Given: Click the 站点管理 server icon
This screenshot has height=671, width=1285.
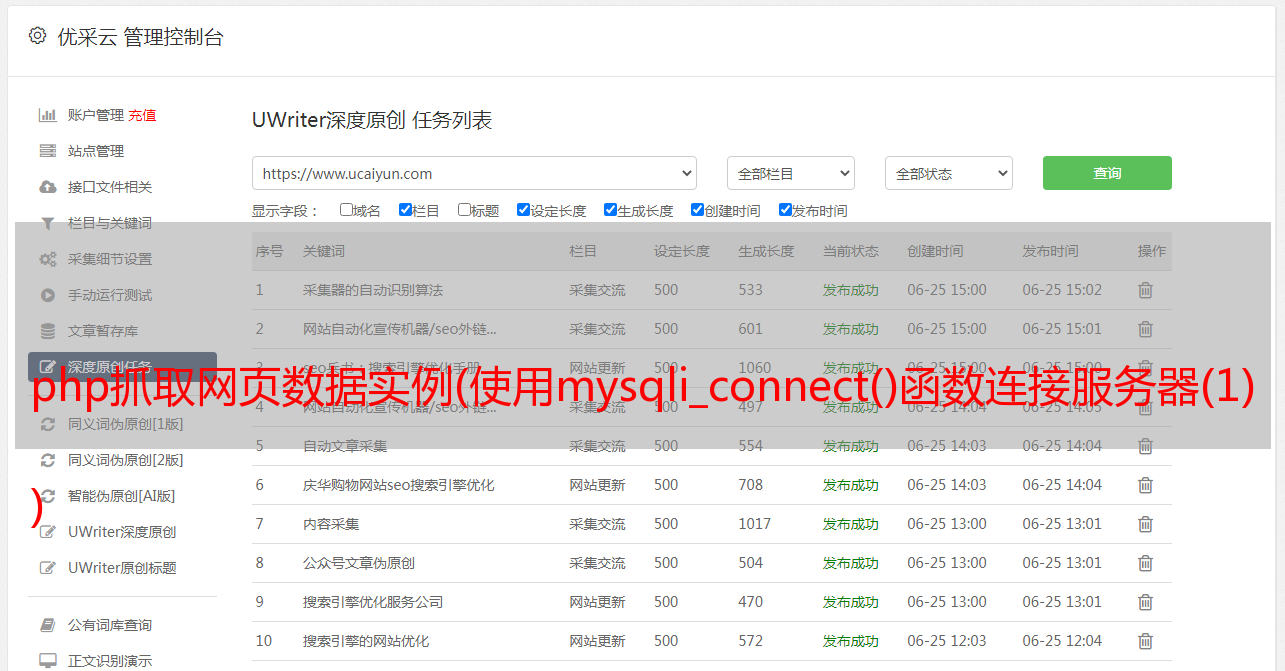Looking at the screenshot, I should (47, 151).
